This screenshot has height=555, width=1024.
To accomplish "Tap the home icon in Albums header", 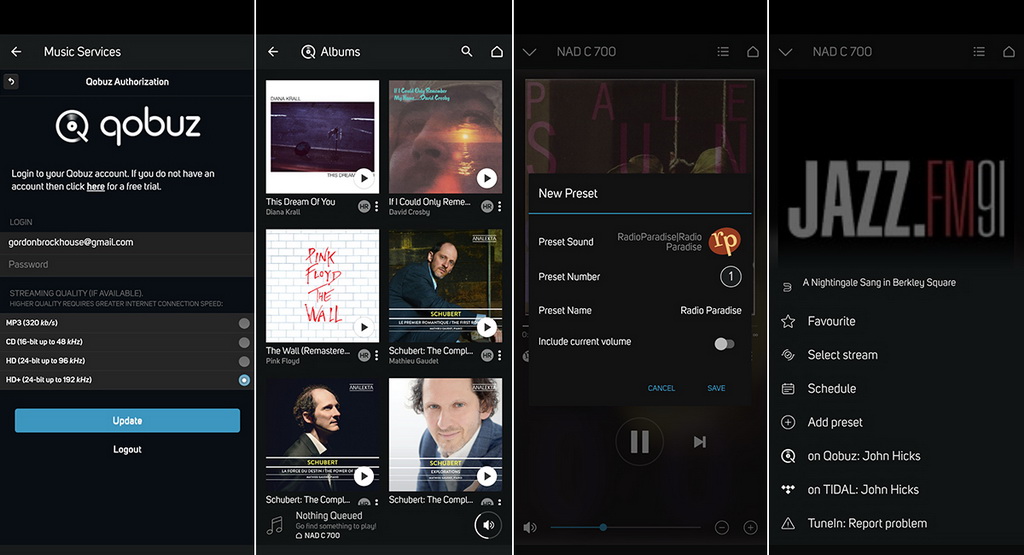I will pyautogui.click(x=497, y=51).
